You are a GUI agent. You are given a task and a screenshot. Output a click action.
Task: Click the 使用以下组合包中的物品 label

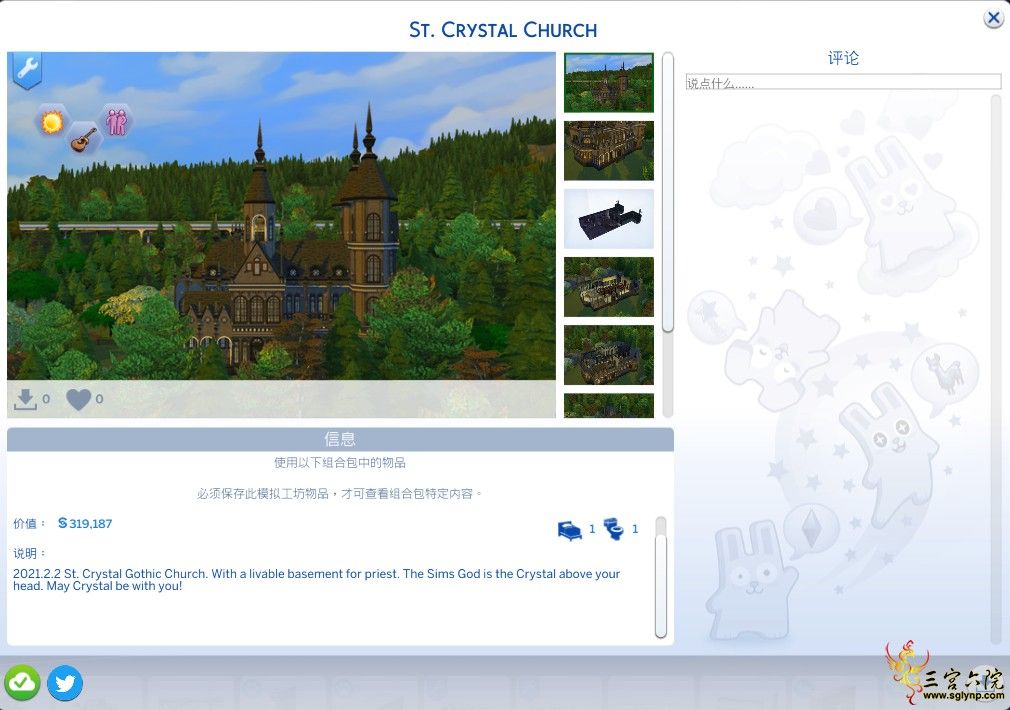click(340, 463)
